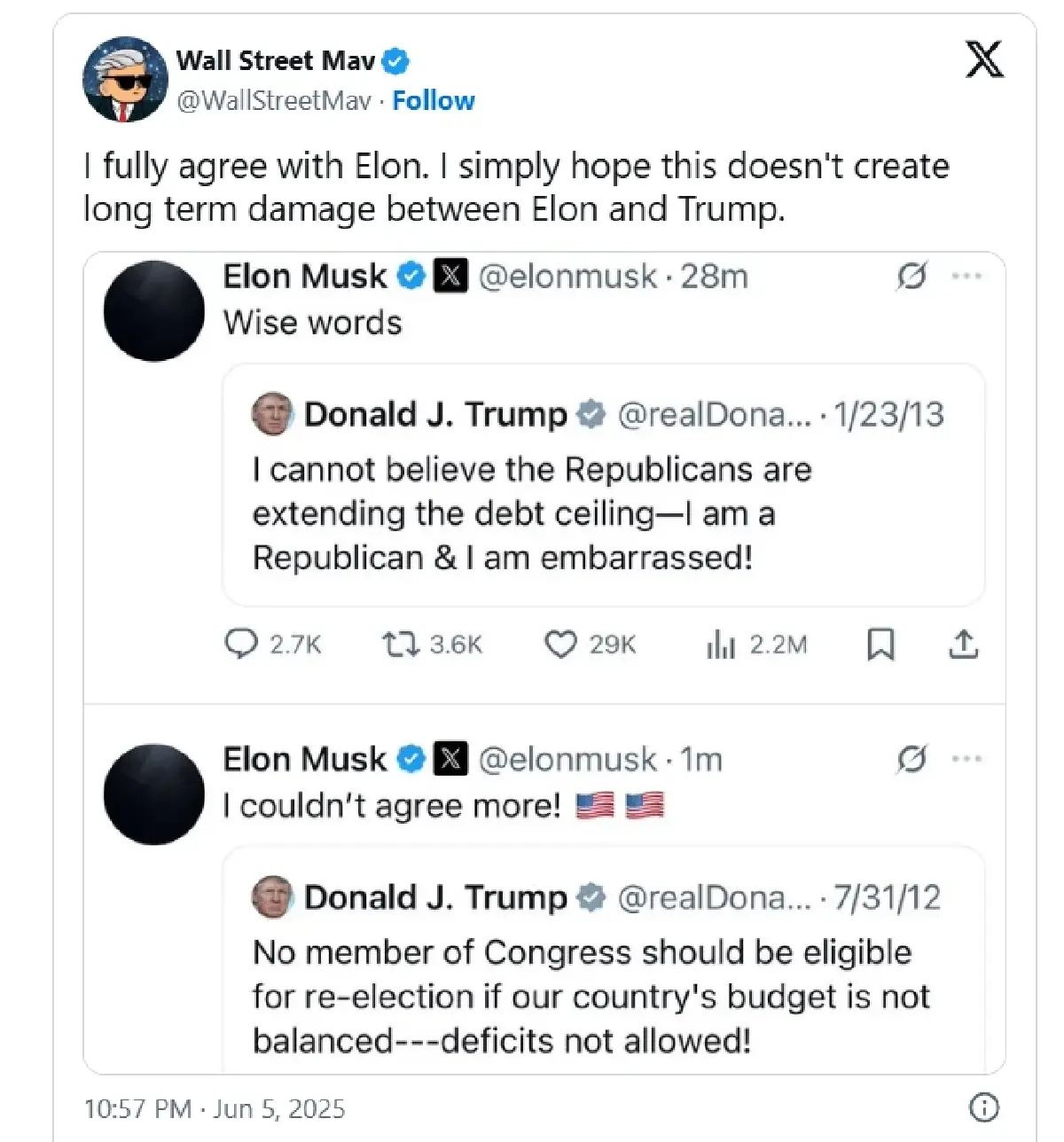The width and height of the screenshot is (1064, 1142).
Task: Click the reply icon with 2.7K
Action: tap(241, 644)
